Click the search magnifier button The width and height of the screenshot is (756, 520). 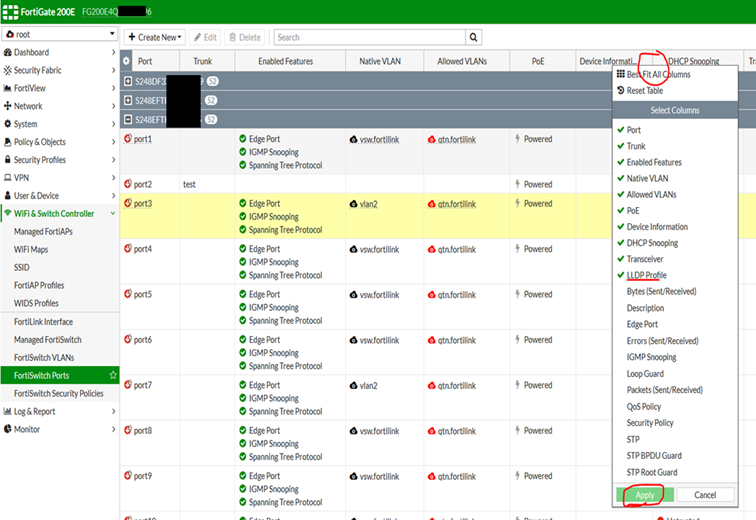pos(473,37)
